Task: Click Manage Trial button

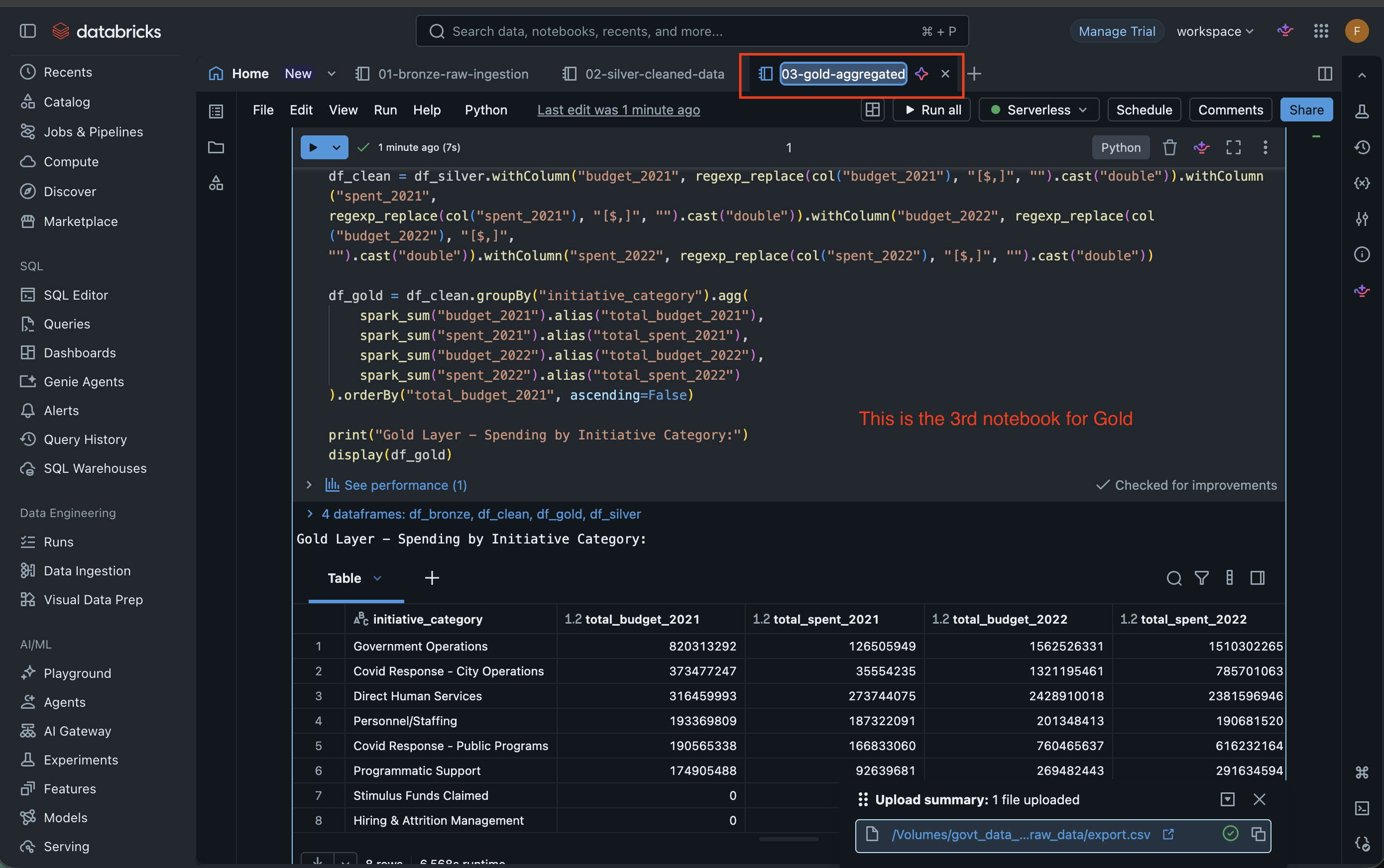Action: pos(1116,31)
